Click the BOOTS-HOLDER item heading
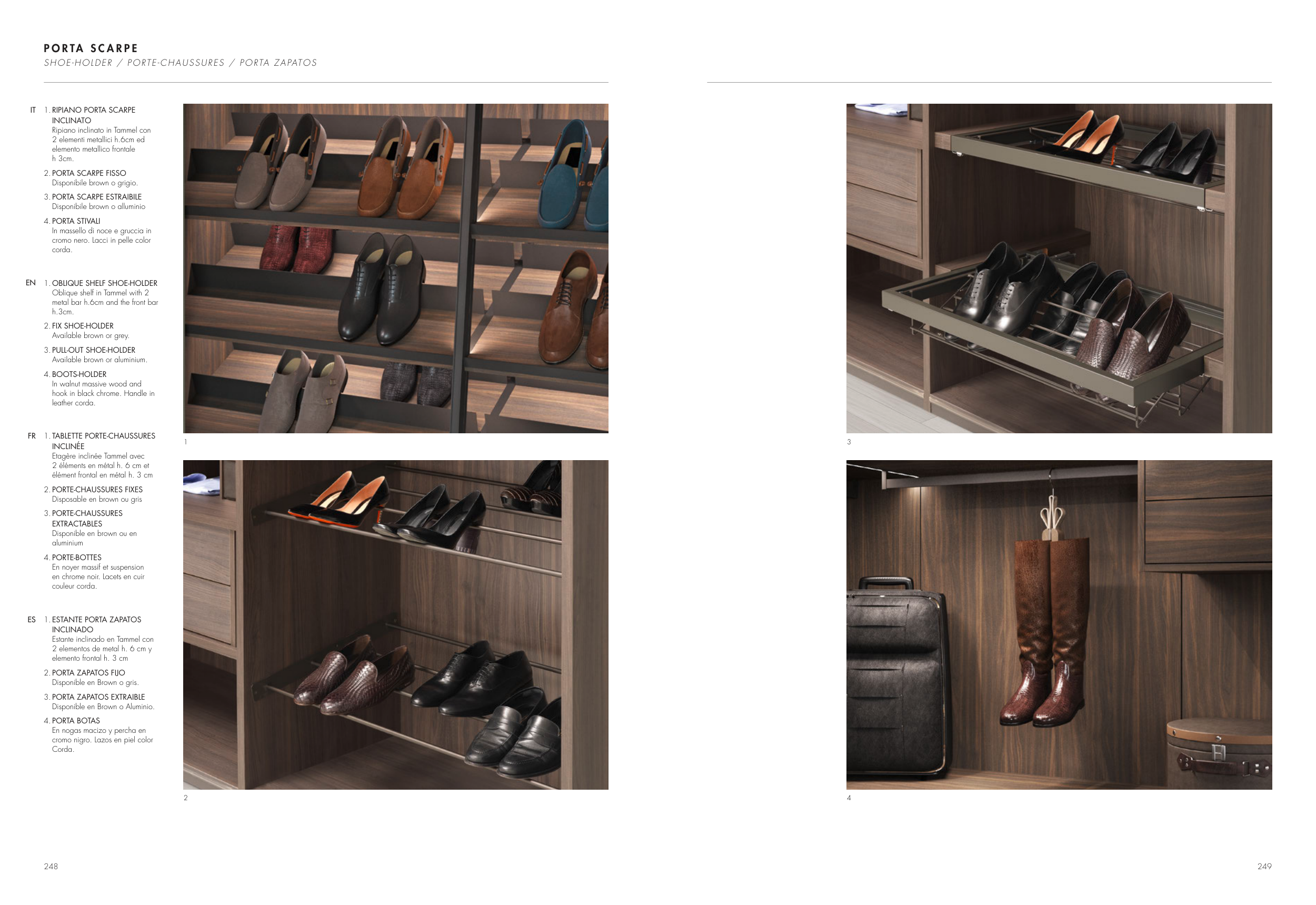The width and height of the screenshot is (1316, 905). coord(79,374)
